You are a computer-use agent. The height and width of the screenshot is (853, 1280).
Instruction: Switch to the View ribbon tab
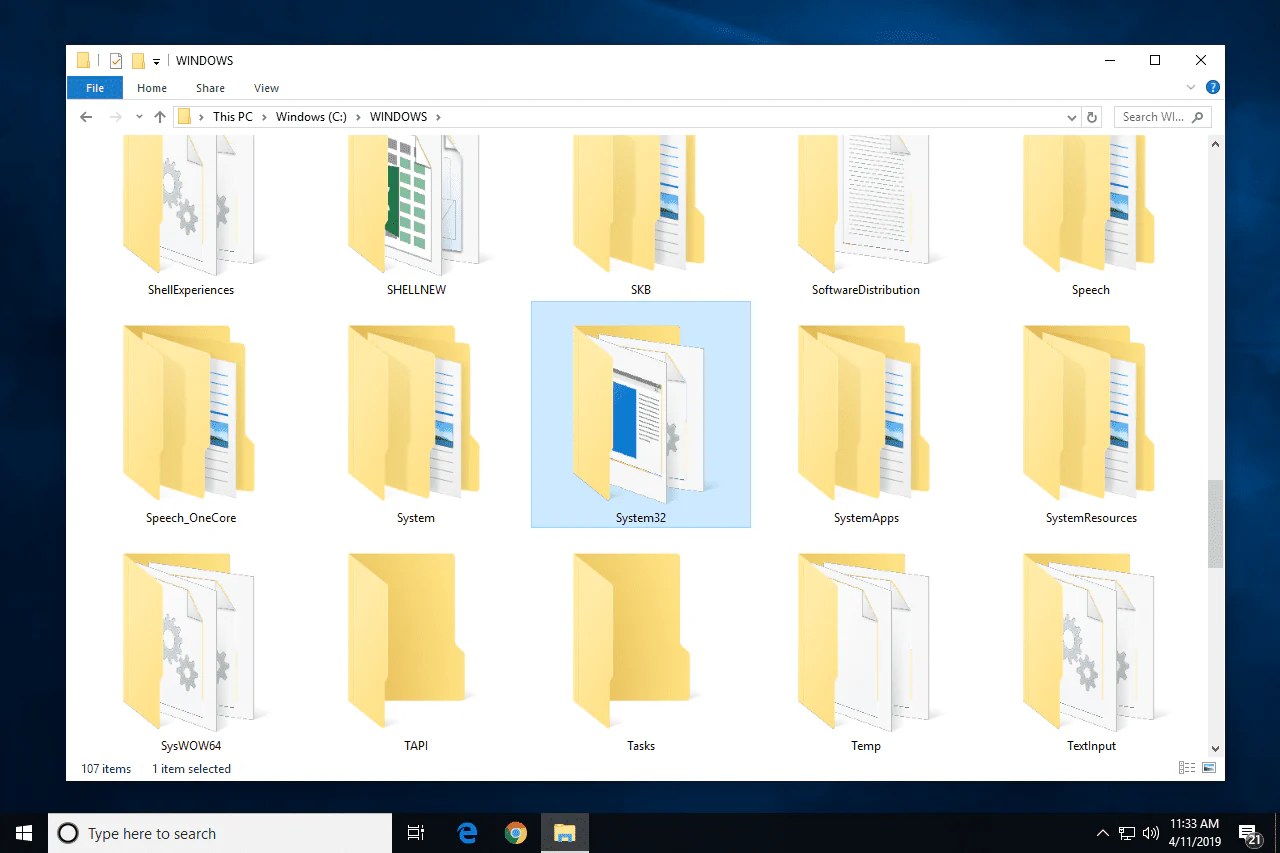coord(266,88)
